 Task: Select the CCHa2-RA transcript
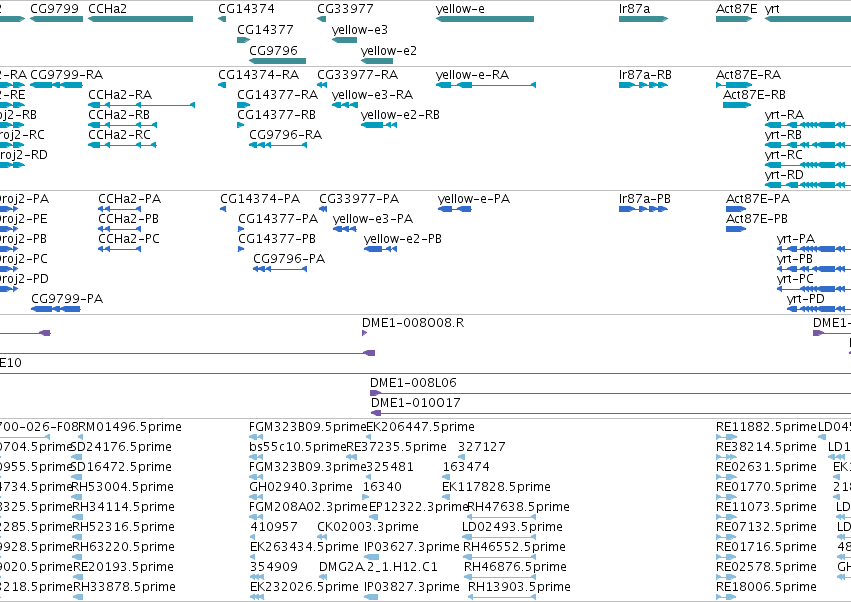141,105
